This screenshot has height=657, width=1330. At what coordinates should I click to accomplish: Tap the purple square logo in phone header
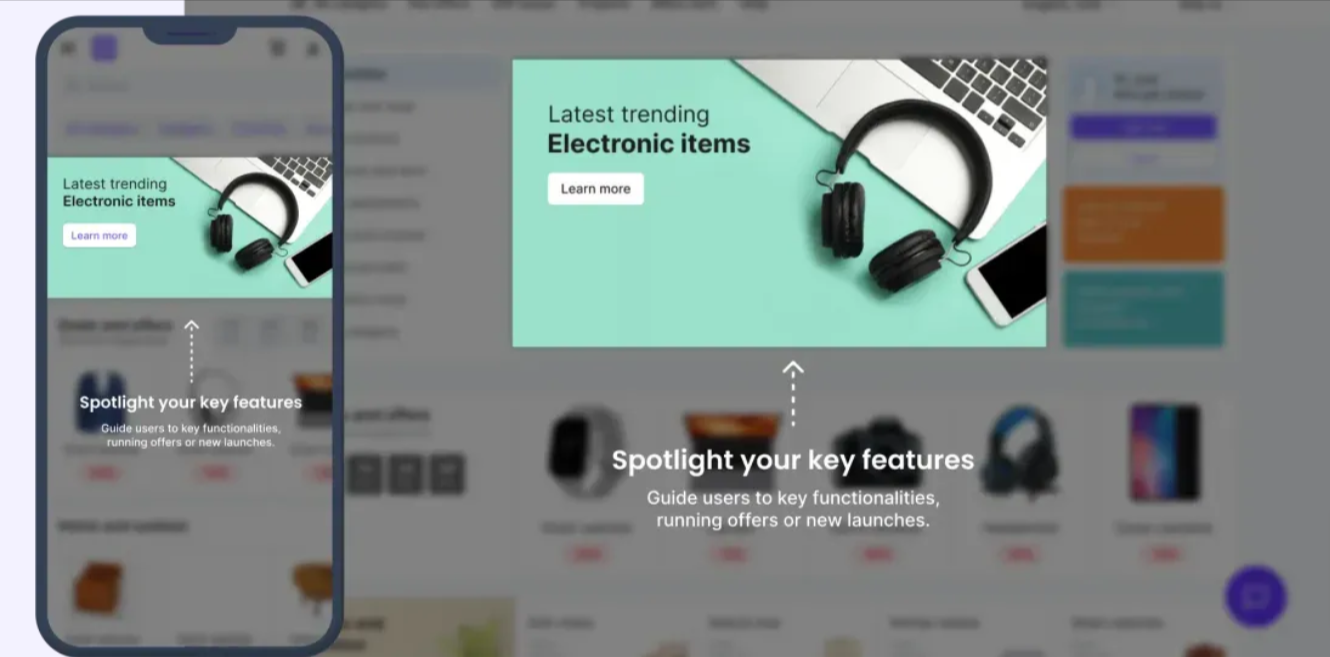click(104, 48)
